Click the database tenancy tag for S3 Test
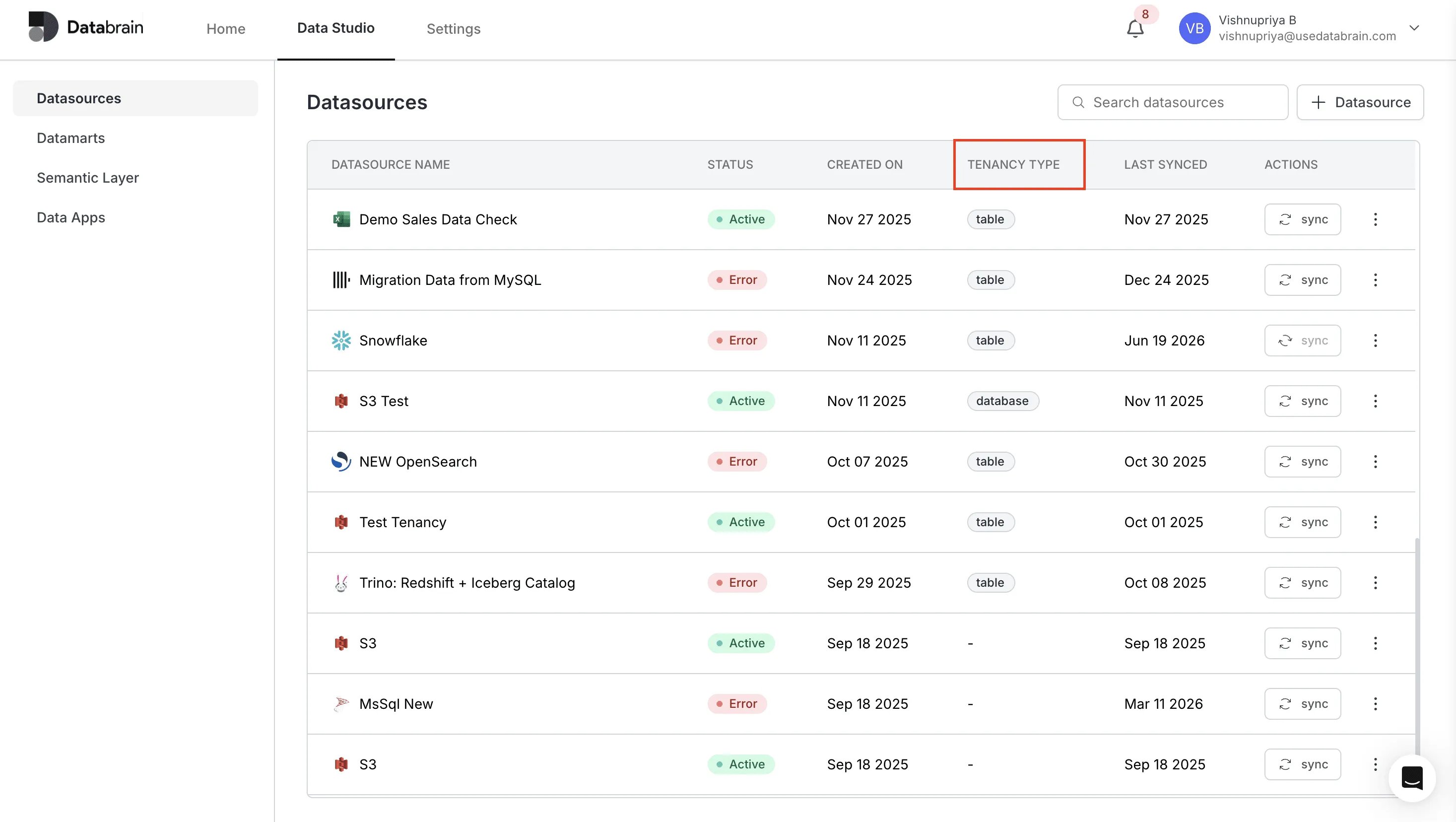 (1003, 401)
